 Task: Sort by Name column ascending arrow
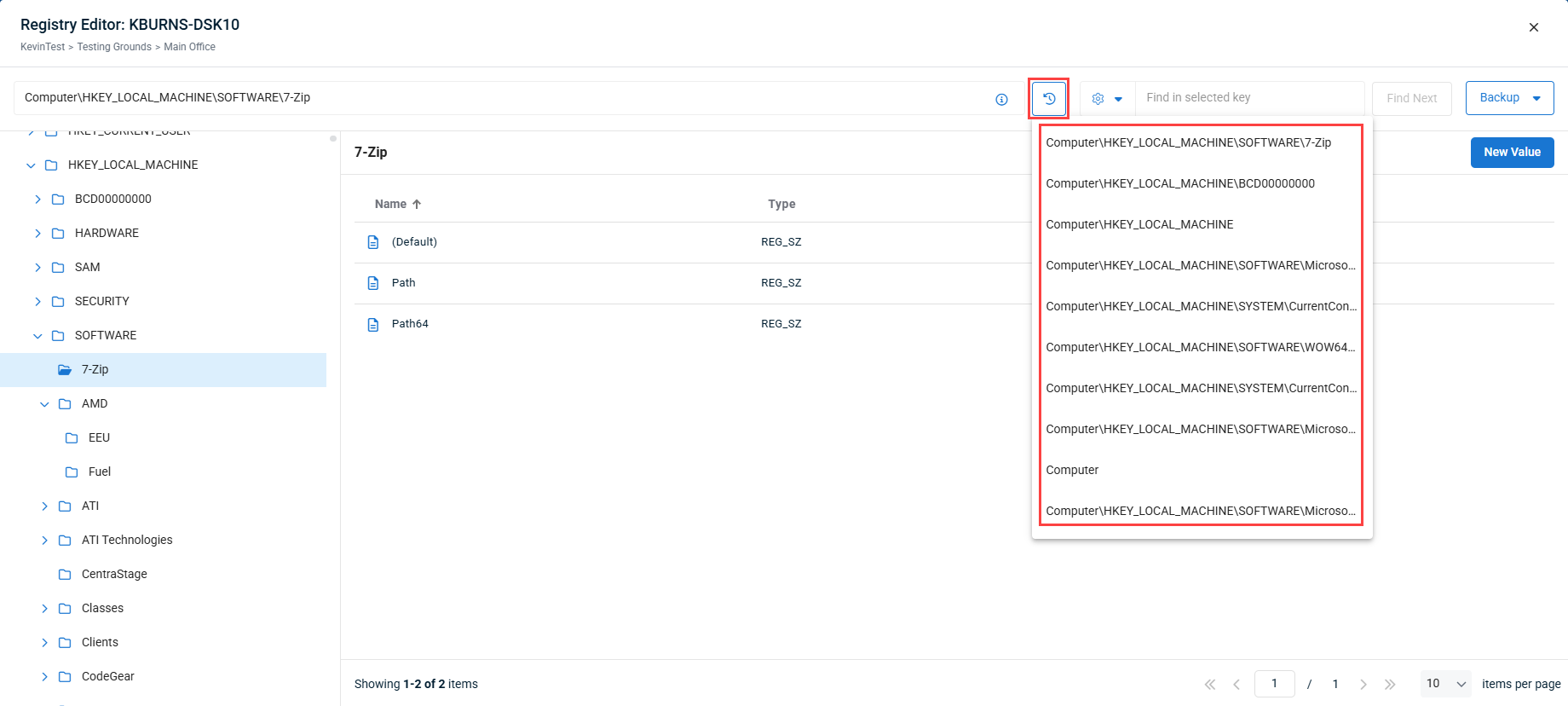417,205
